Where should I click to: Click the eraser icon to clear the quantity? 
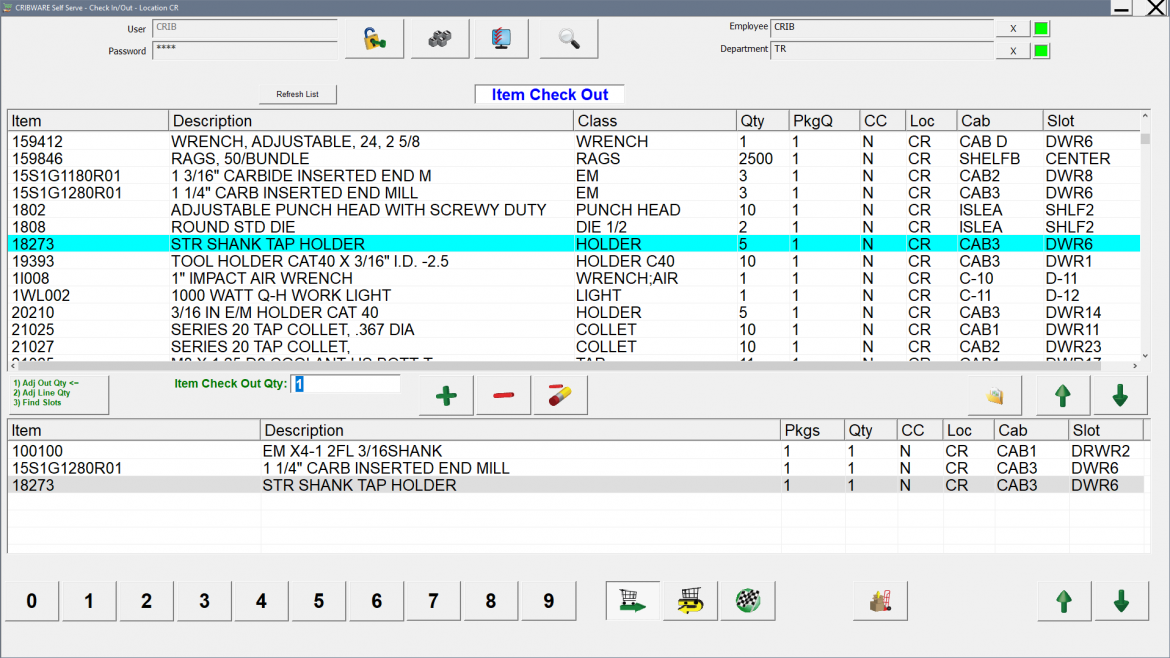[x=559, y=394]
